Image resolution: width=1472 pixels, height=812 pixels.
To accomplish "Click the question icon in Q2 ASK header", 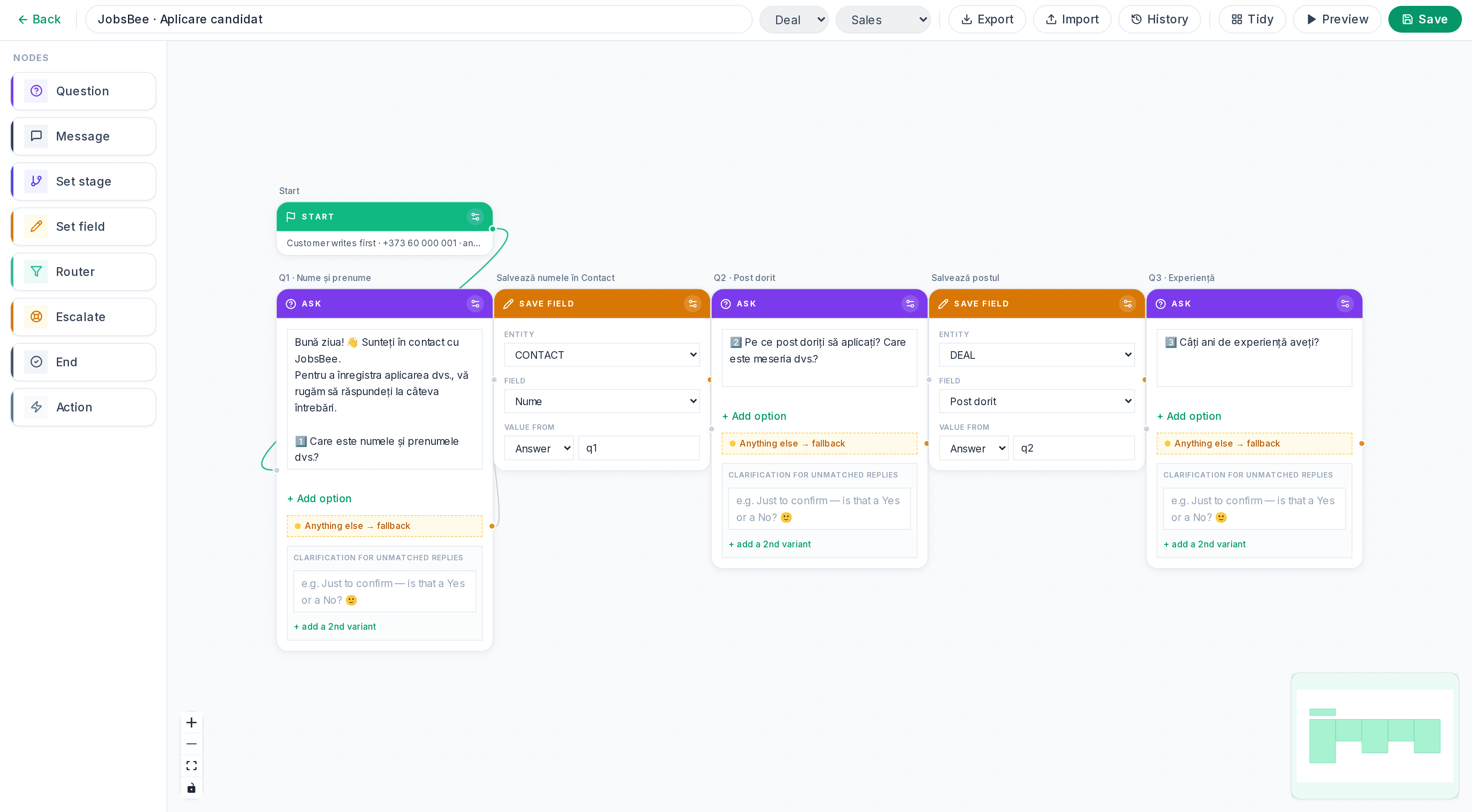I will [x=726, y=304].
